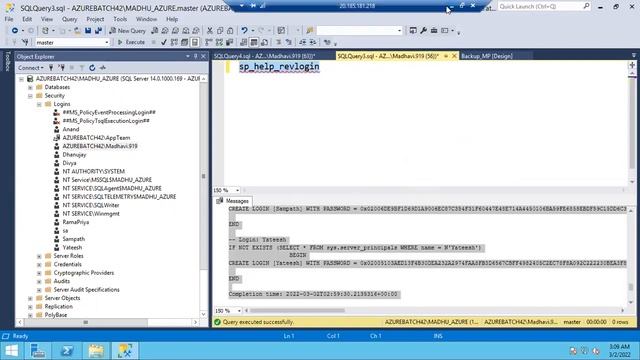Click the Paste clipboard icon

click(230, 31)
